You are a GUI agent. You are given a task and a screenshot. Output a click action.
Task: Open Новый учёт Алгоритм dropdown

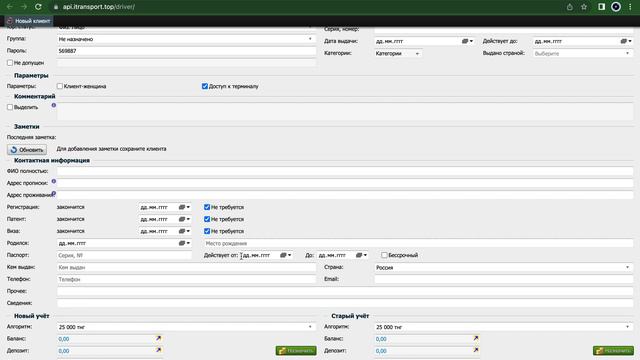(x=186, y=327)
